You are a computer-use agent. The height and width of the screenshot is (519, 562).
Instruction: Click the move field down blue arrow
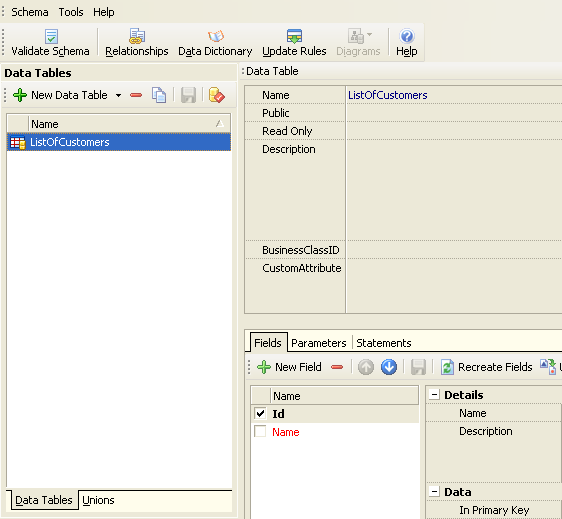(389, 367)
